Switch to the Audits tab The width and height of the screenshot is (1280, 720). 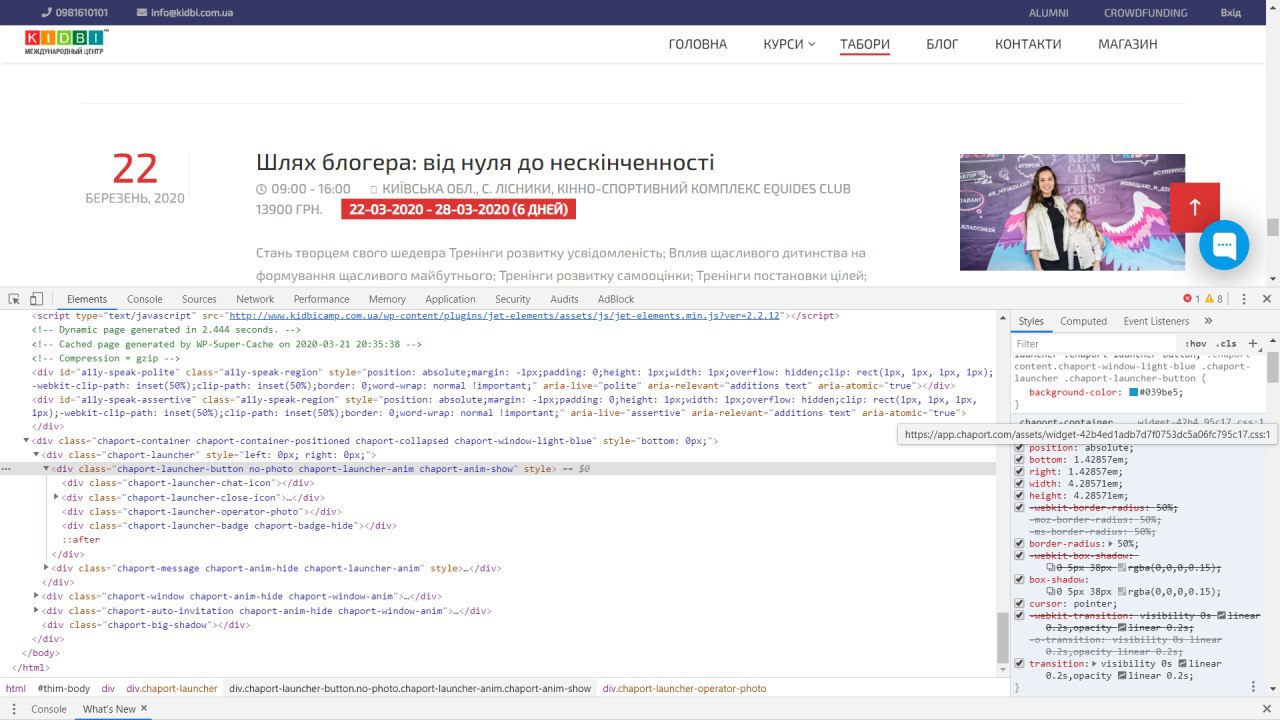564,299
